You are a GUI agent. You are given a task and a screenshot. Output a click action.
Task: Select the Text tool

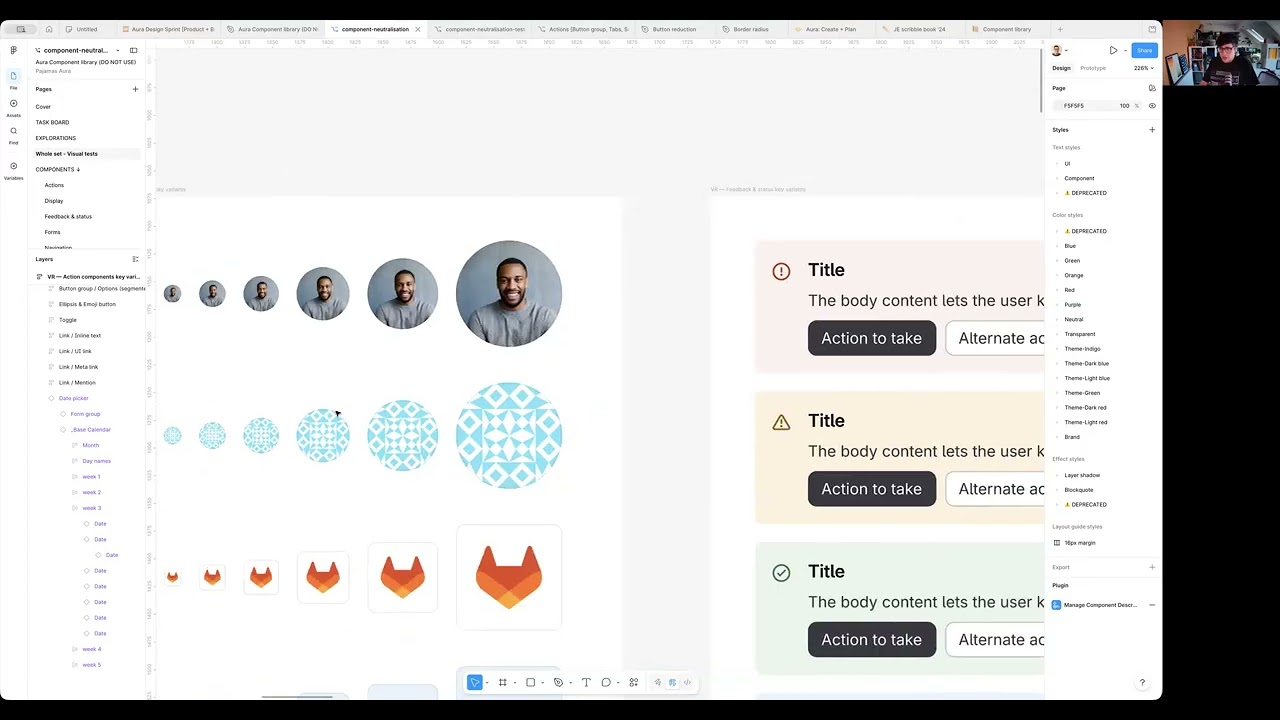(x=586, y=682)
